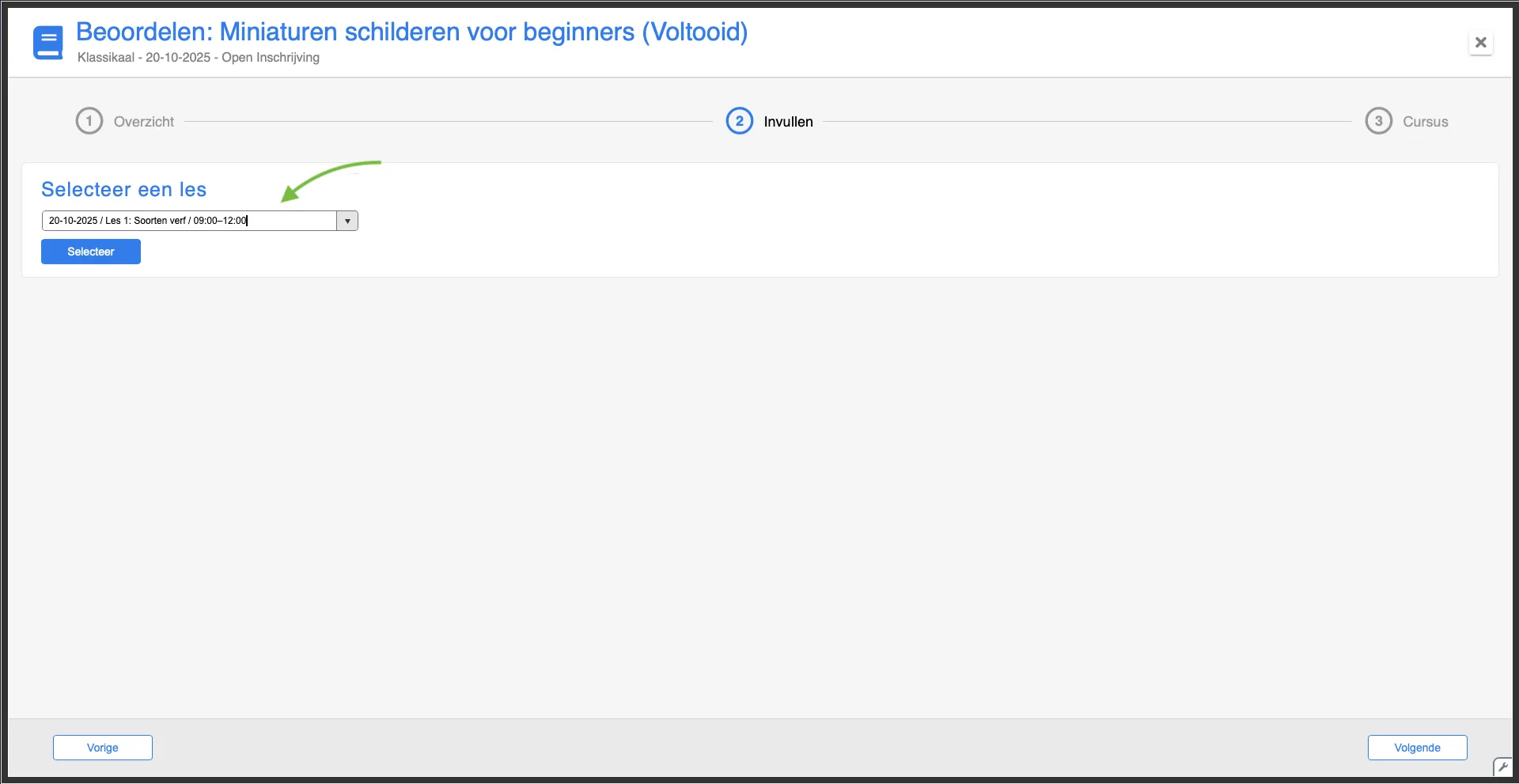Screen dimensions: 1519x784
Task: Close the Beoordelen dialog with the X
Action: (1480, 43)
